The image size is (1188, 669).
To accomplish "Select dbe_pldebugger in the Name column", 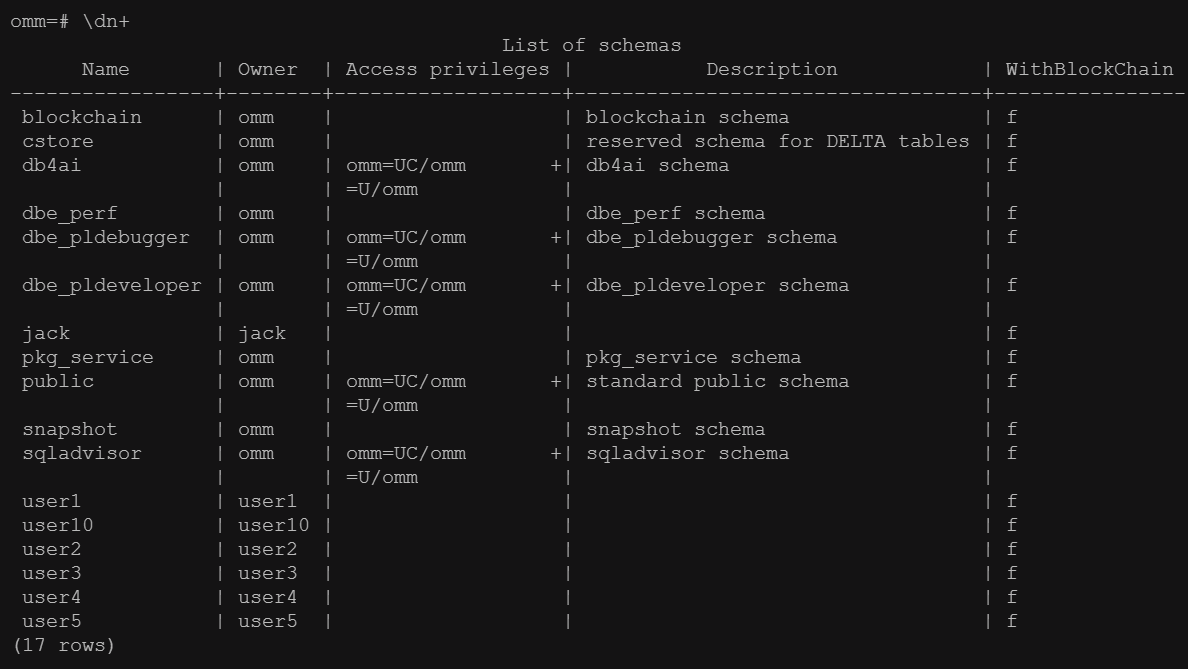I will (105, 237).
